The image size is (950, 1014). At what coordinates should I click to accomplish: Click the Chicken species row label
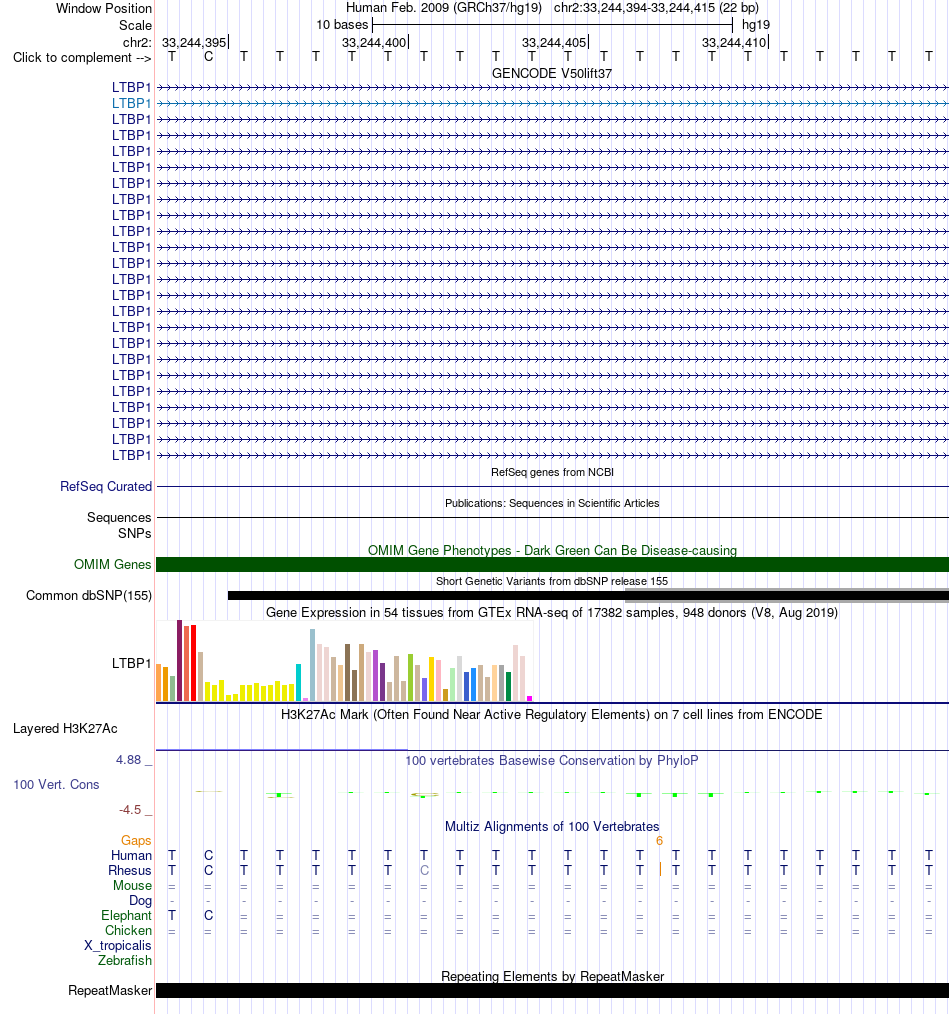[x=128, y=931]
